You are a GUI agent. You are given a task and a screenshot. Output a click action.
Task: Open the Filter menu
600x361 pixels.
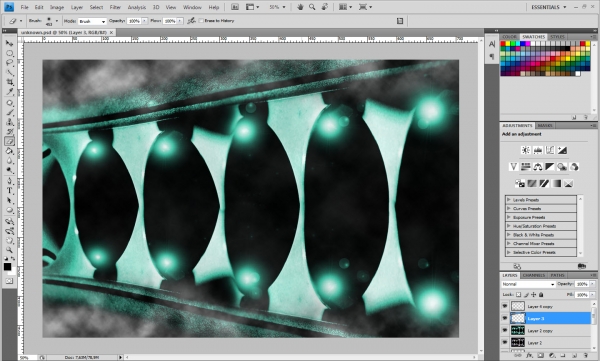(x=115, y=7)
